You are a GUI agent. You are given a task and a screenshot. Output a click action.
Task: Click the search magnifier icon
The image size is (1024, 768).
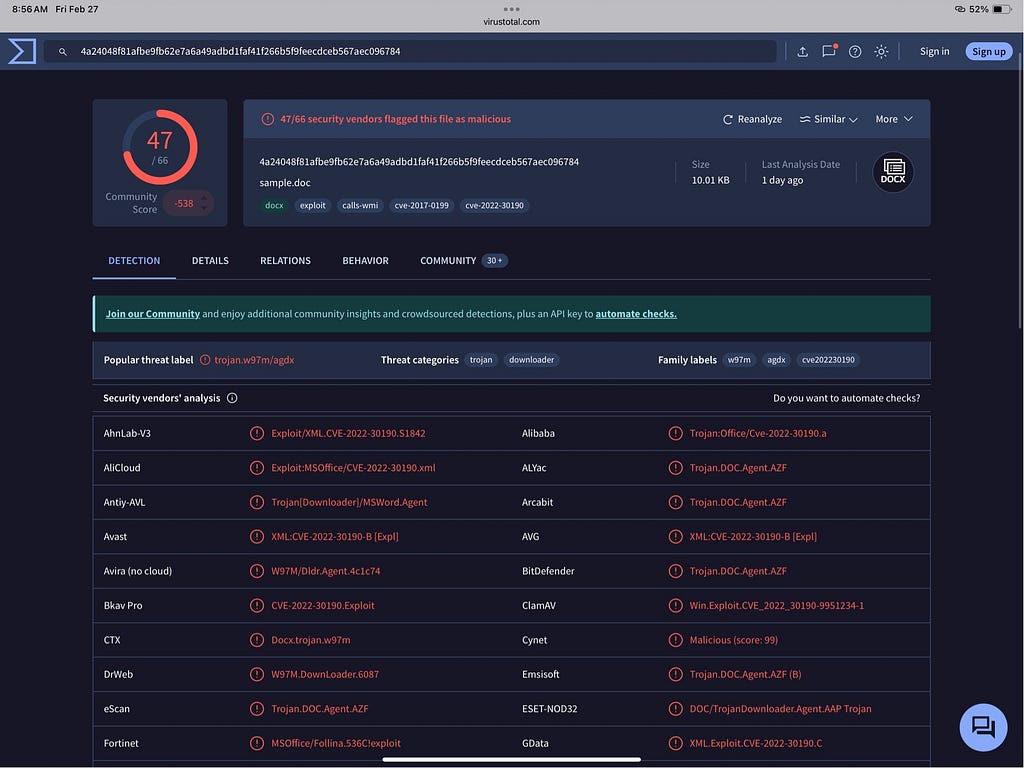coord(63,52)
